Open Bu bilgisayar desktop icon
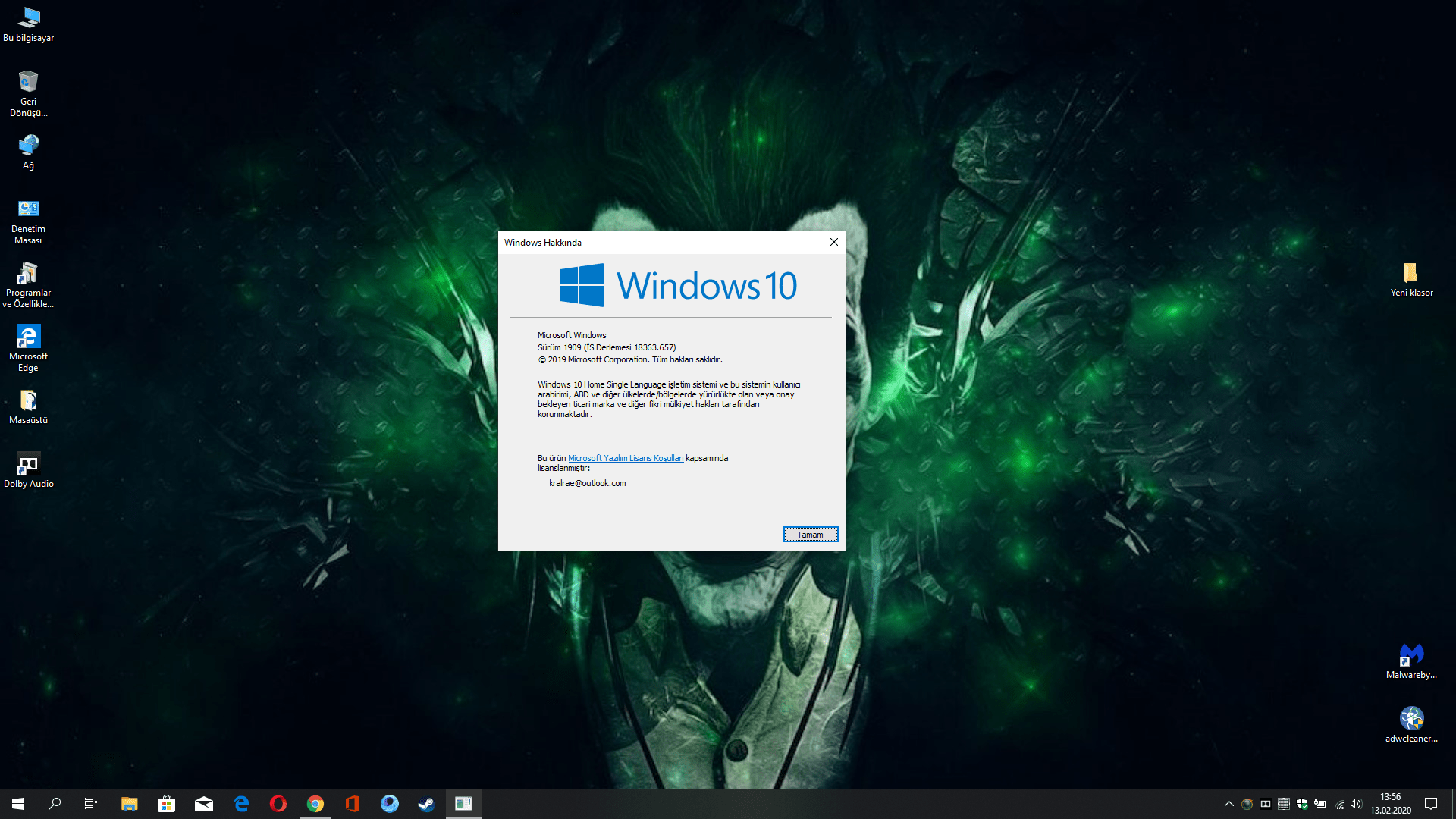The height and width of the screenshot is (819, 1456). click(x=29, y=24)
